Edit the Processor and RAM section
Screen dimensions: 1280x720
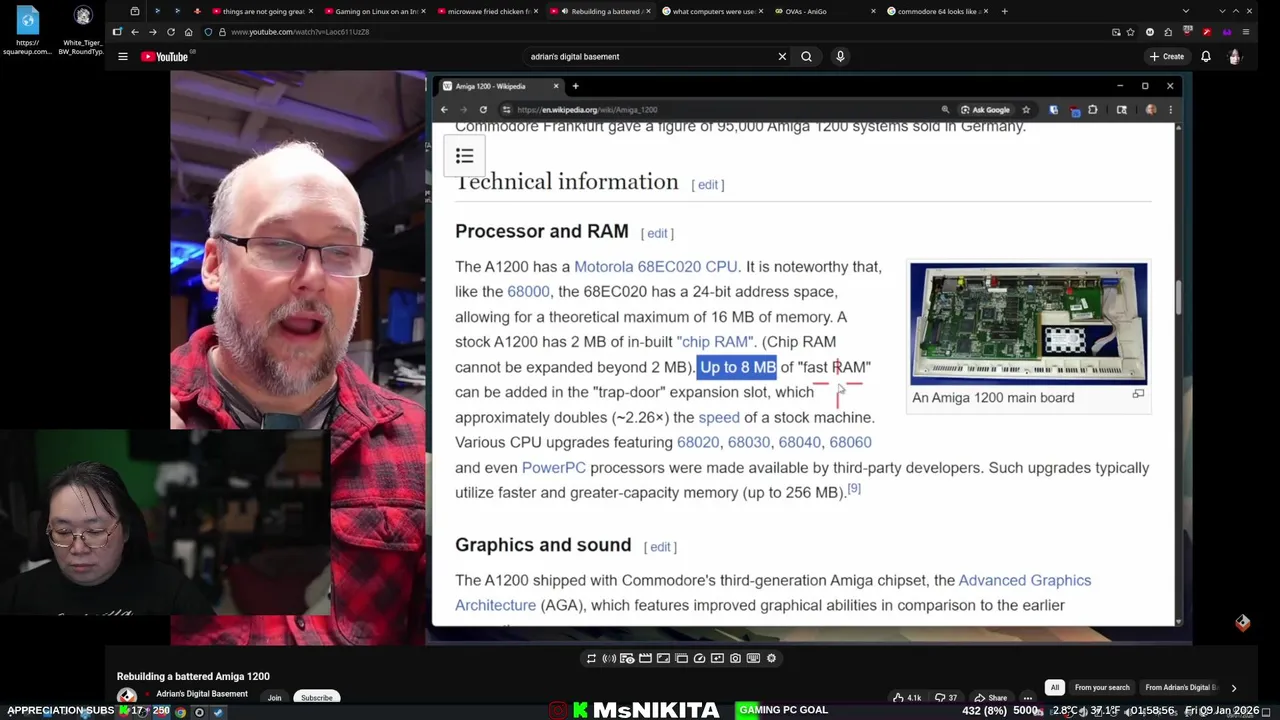tap(657, 233)
